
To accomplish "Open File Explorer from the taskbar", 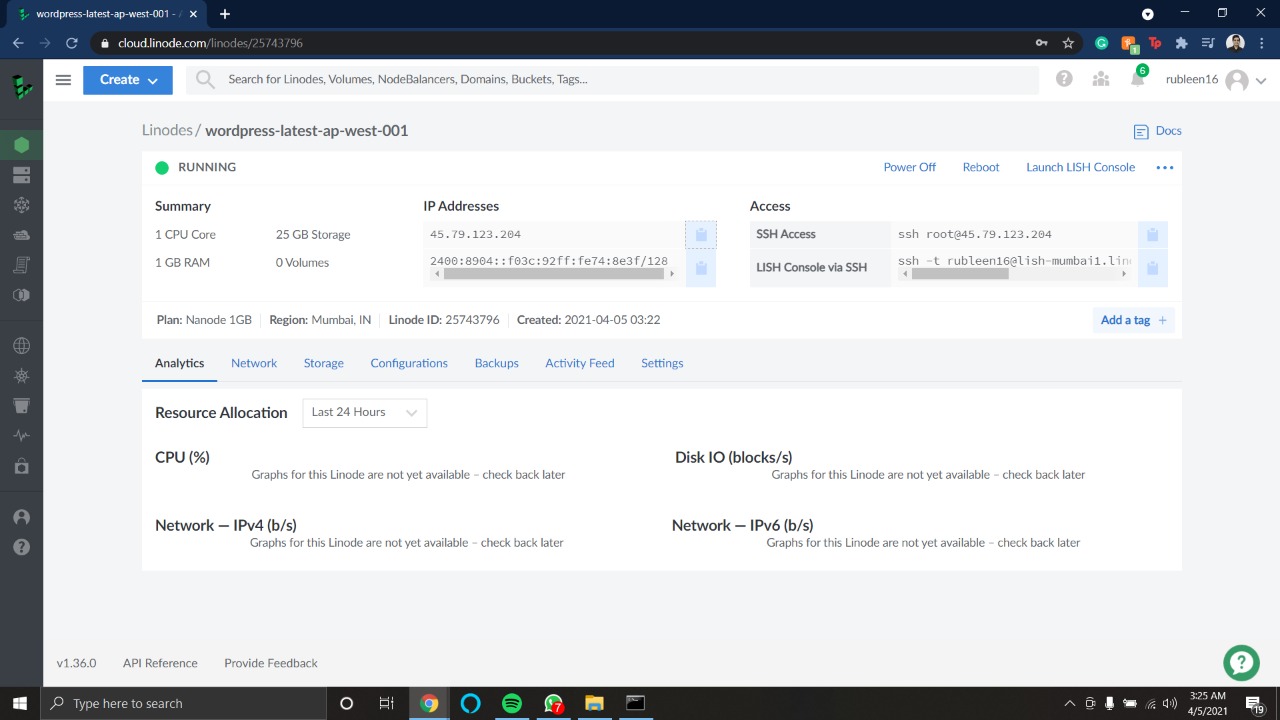I will pos(594,703).
